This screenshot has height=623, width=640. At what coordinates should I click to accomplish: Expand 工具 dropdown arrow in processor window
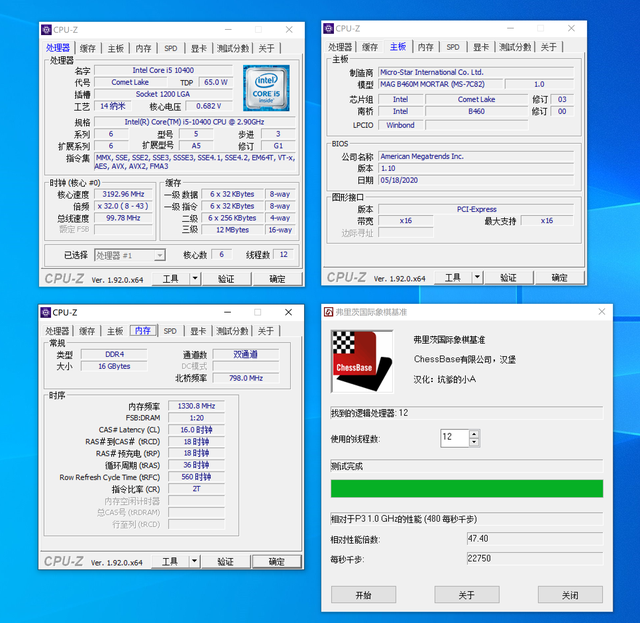tap(195, 278)
